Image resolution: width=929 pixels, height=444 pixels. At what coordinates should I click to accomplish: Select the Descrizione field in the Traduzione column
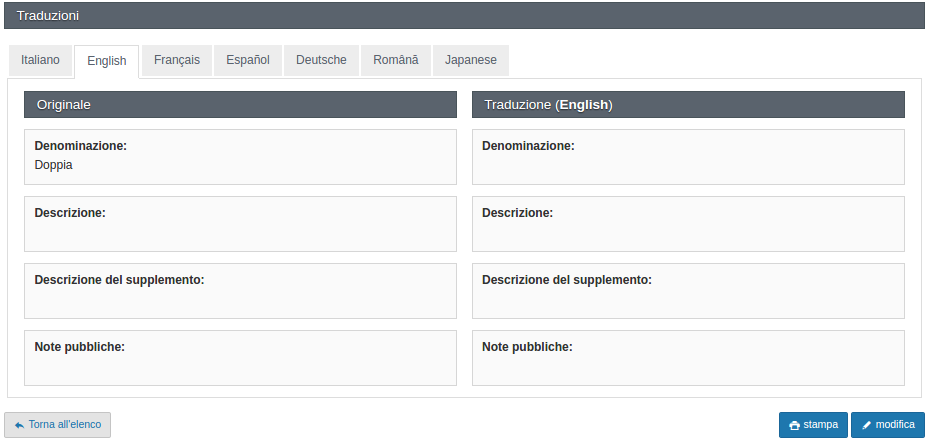tap(688, 224)
